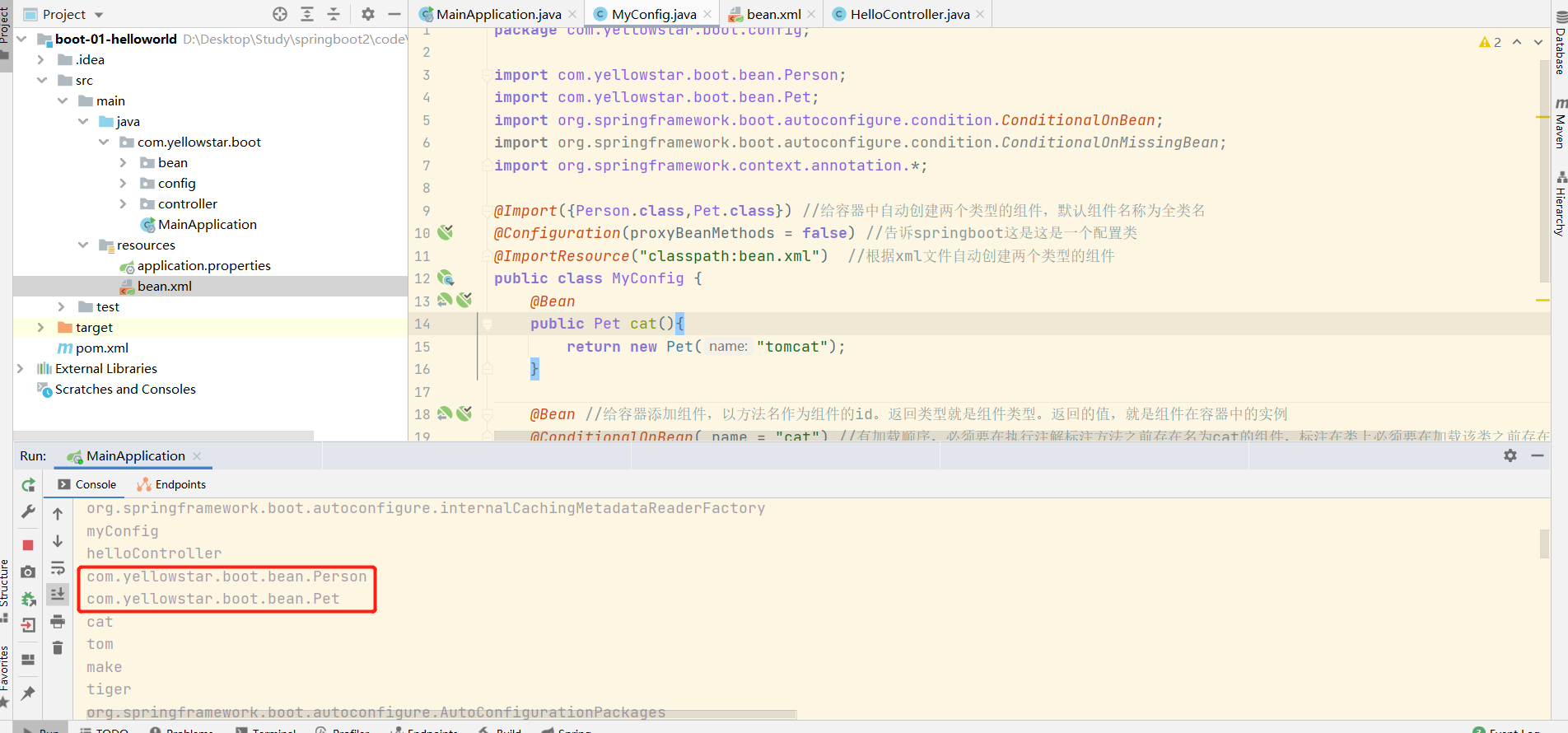
Task: Go to previous highlighted error arrow
Action: click(1517, 42)
